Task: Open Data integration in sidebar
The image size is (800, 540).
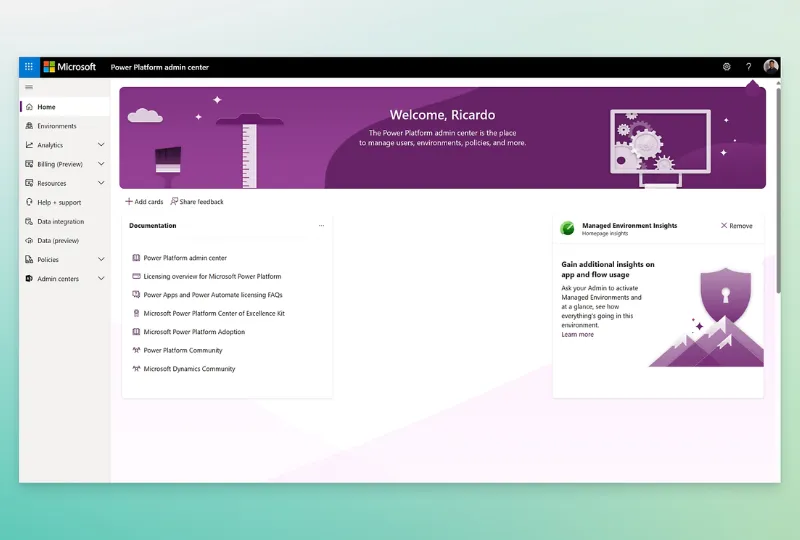Action: point(60,222)
